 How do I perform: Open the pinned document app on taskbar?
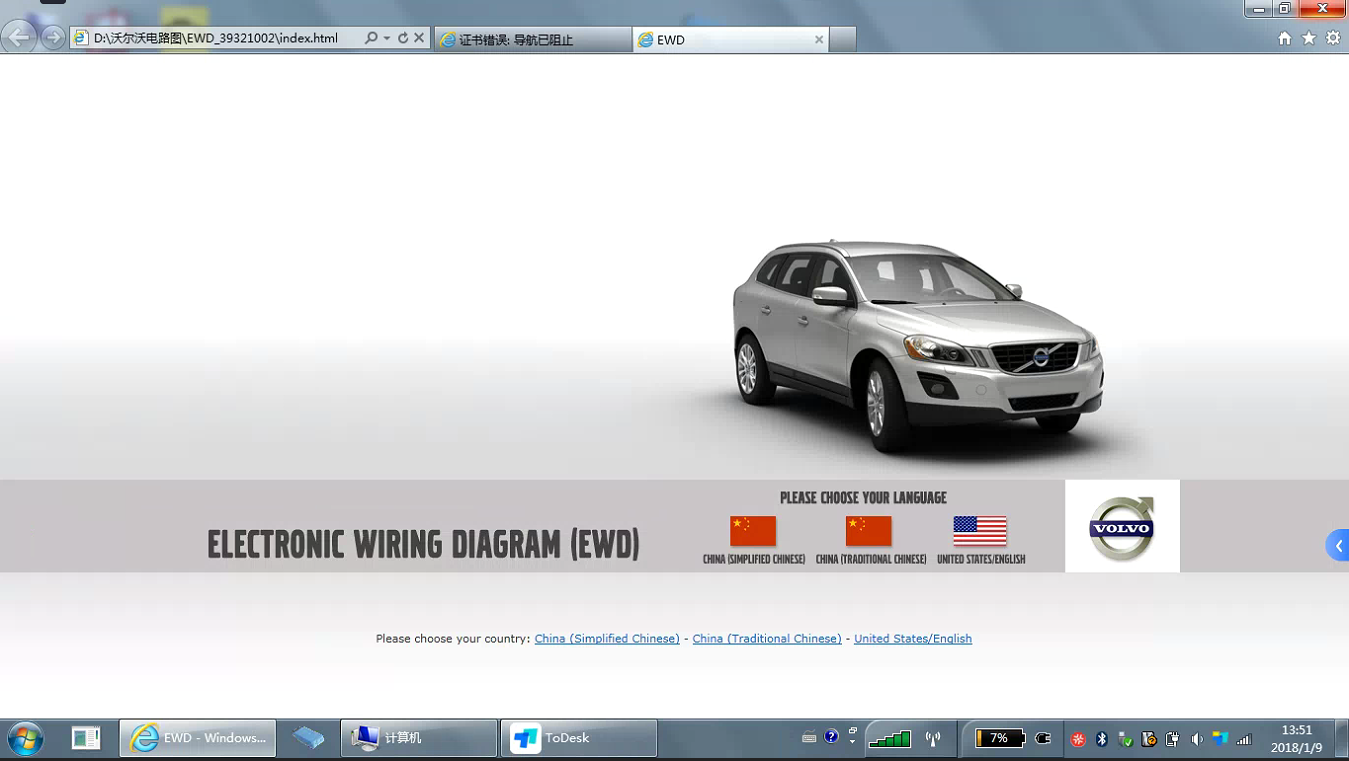[x=86, y=739]
